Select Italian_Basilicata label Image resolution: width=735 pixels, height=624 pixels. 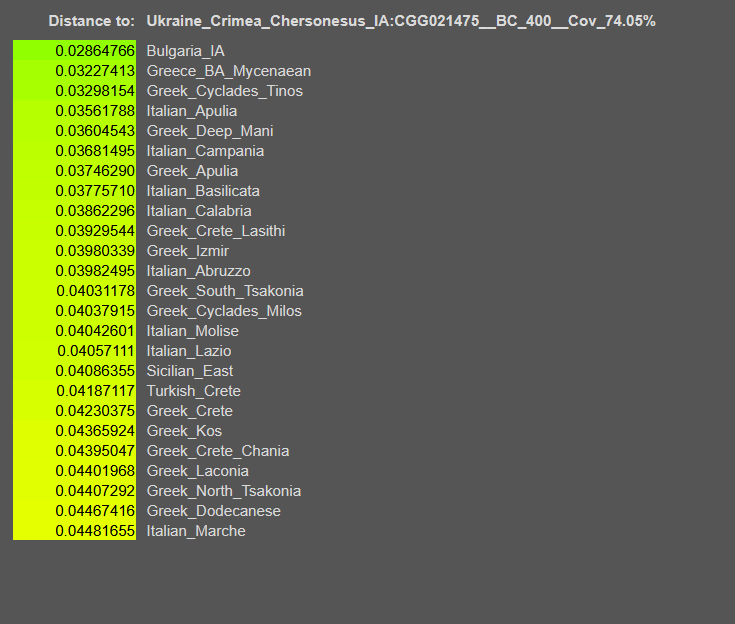click(x=203, y=191)
